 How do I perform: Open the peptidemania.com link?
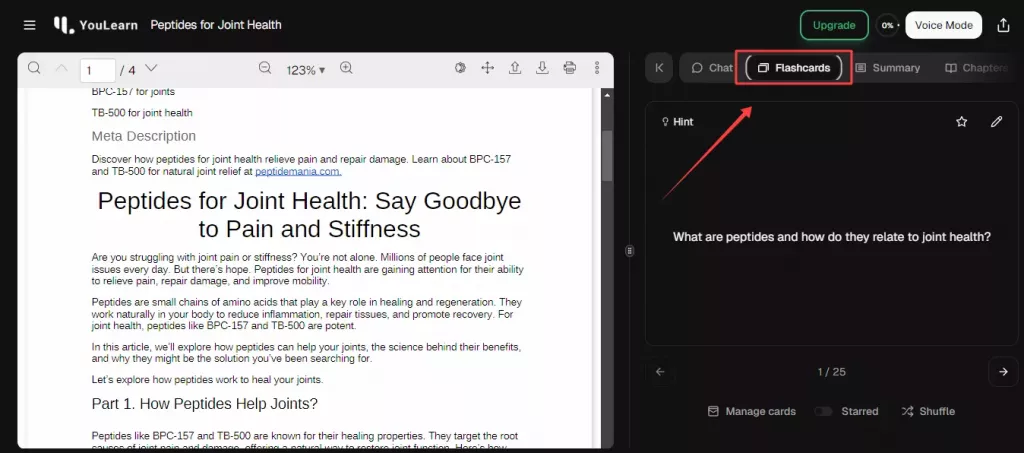pyautogui.click(x=298, y=172)
